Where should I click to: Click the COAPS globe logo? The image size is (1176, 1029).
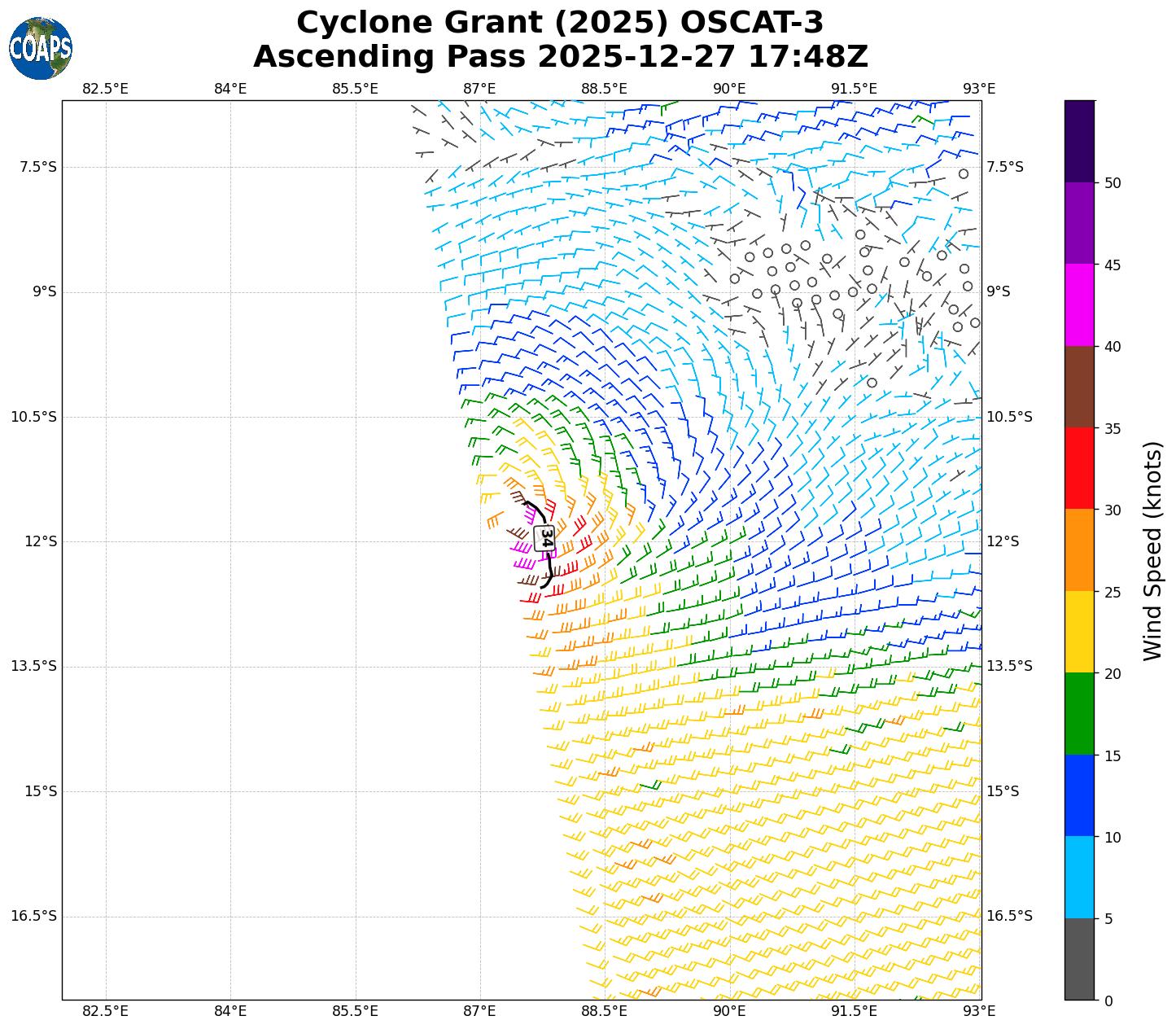tap(41, 48)
